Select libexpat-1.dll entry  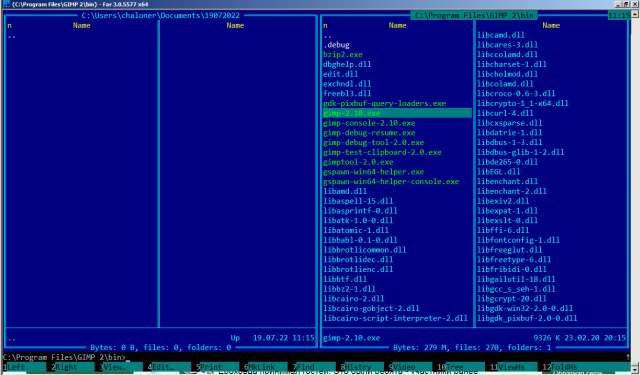[x=507, y=211]
